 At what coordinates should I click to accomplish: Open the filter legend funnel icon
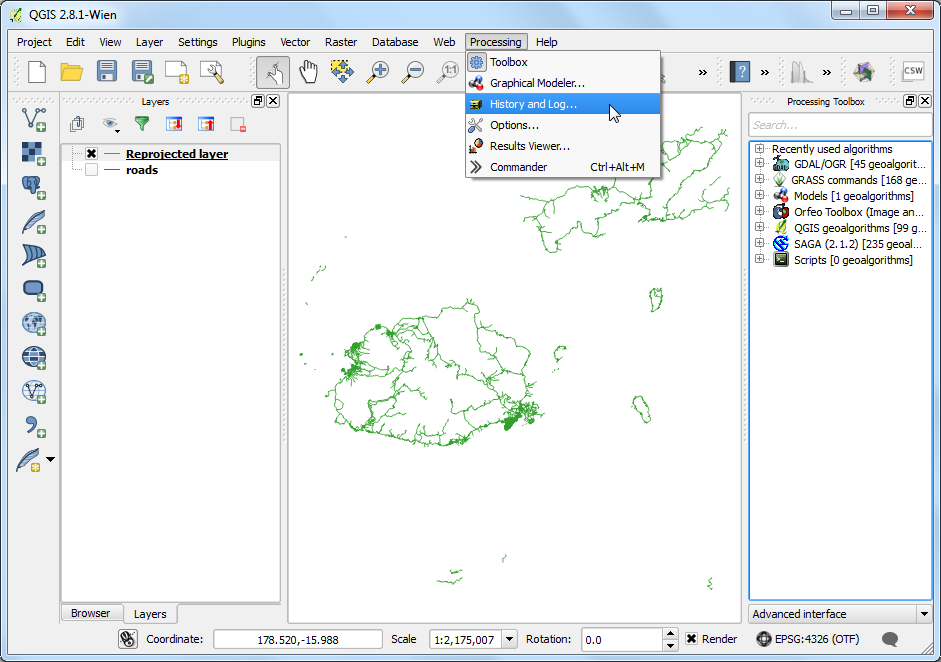pyautogui.click(x=142, y=124)
